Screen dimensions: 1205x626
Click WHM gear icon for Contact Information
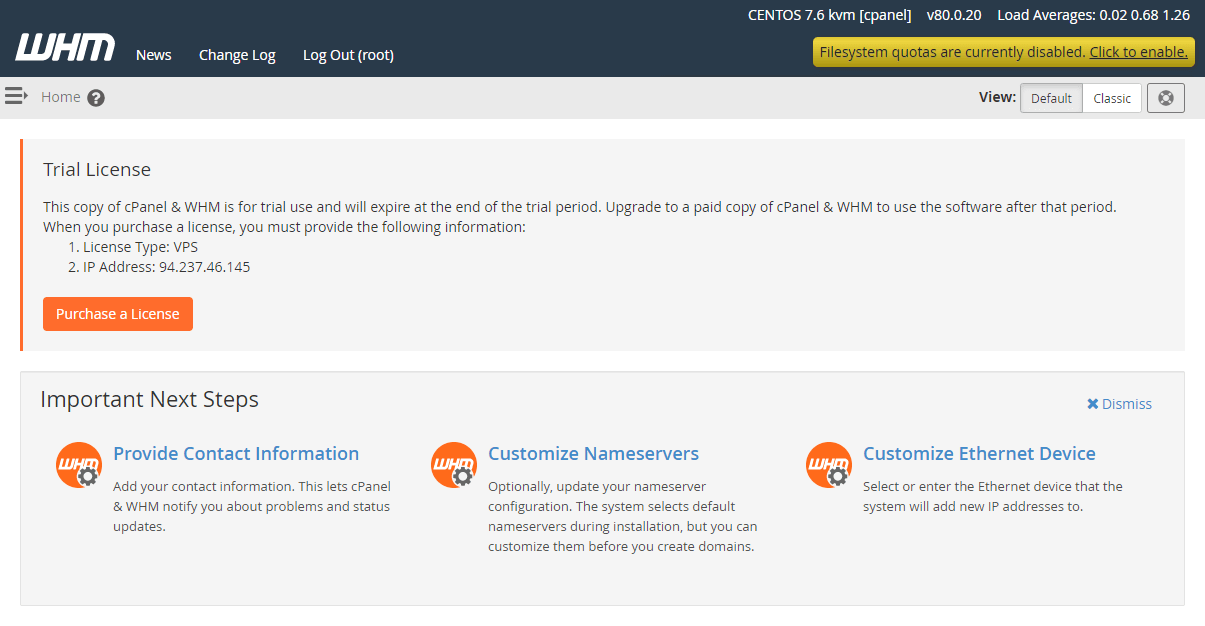[79, 465]
